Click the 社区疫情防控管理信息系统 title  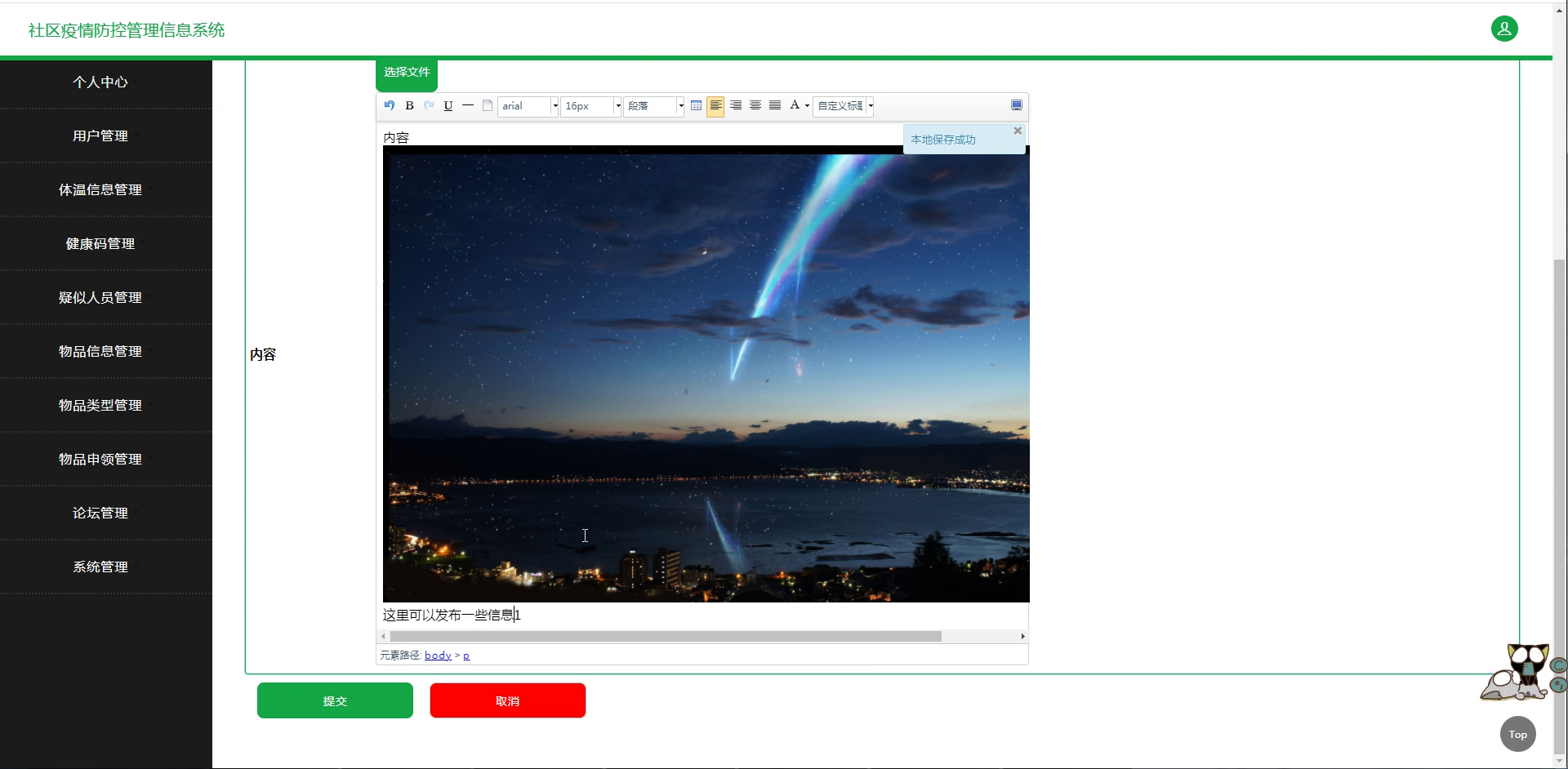click(127, 30)
